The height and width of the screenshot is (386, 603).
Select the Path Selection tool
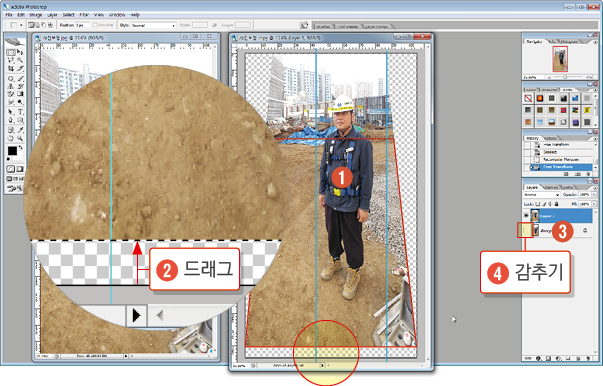pyautogui.click(x=11, y=112)
